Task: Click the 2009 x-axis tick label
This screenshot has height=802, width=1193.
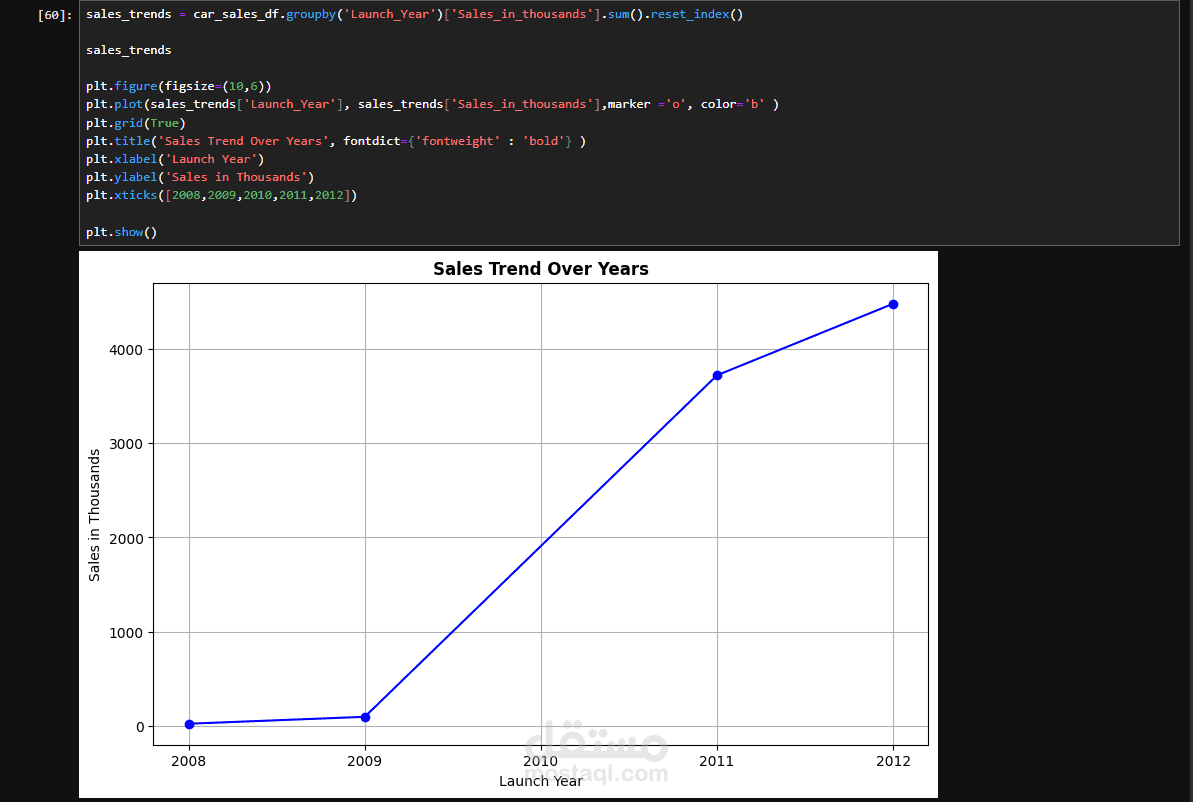Action: pos(364,761)
